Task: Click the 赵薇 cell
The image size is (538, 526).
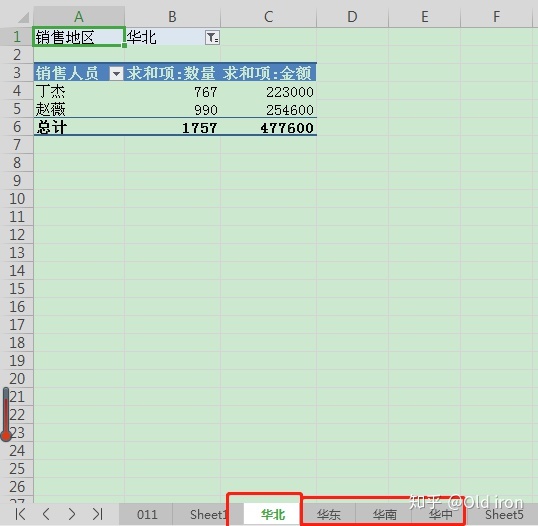Action: 79,109
